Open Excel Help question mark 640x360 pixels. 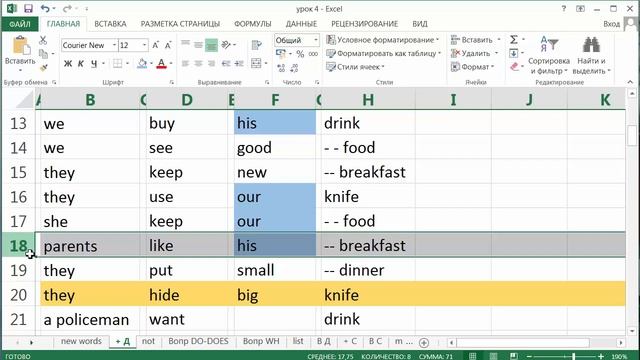pos(564,9)
